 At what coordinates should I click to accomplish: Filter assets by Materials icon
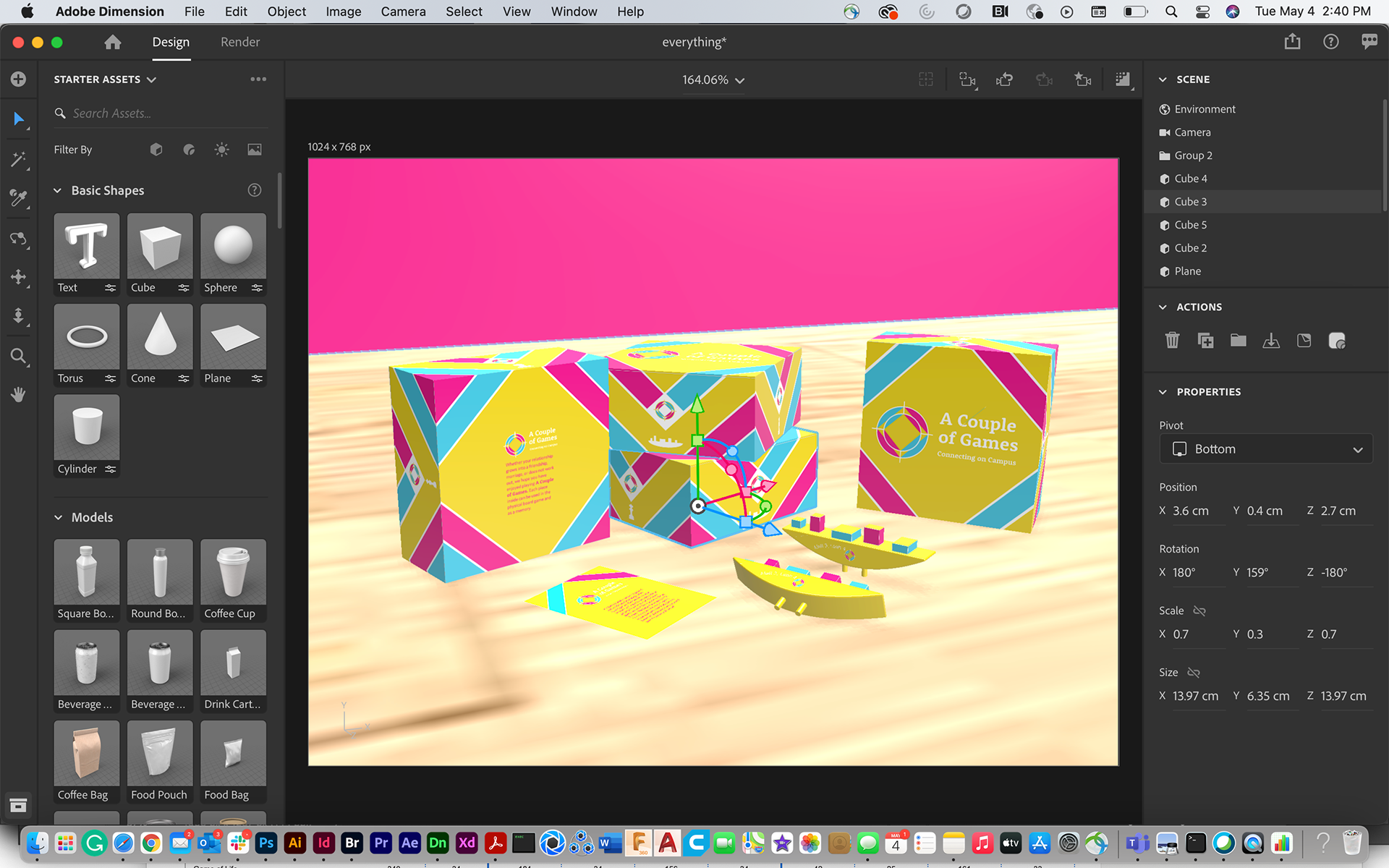tap(190, 150)
